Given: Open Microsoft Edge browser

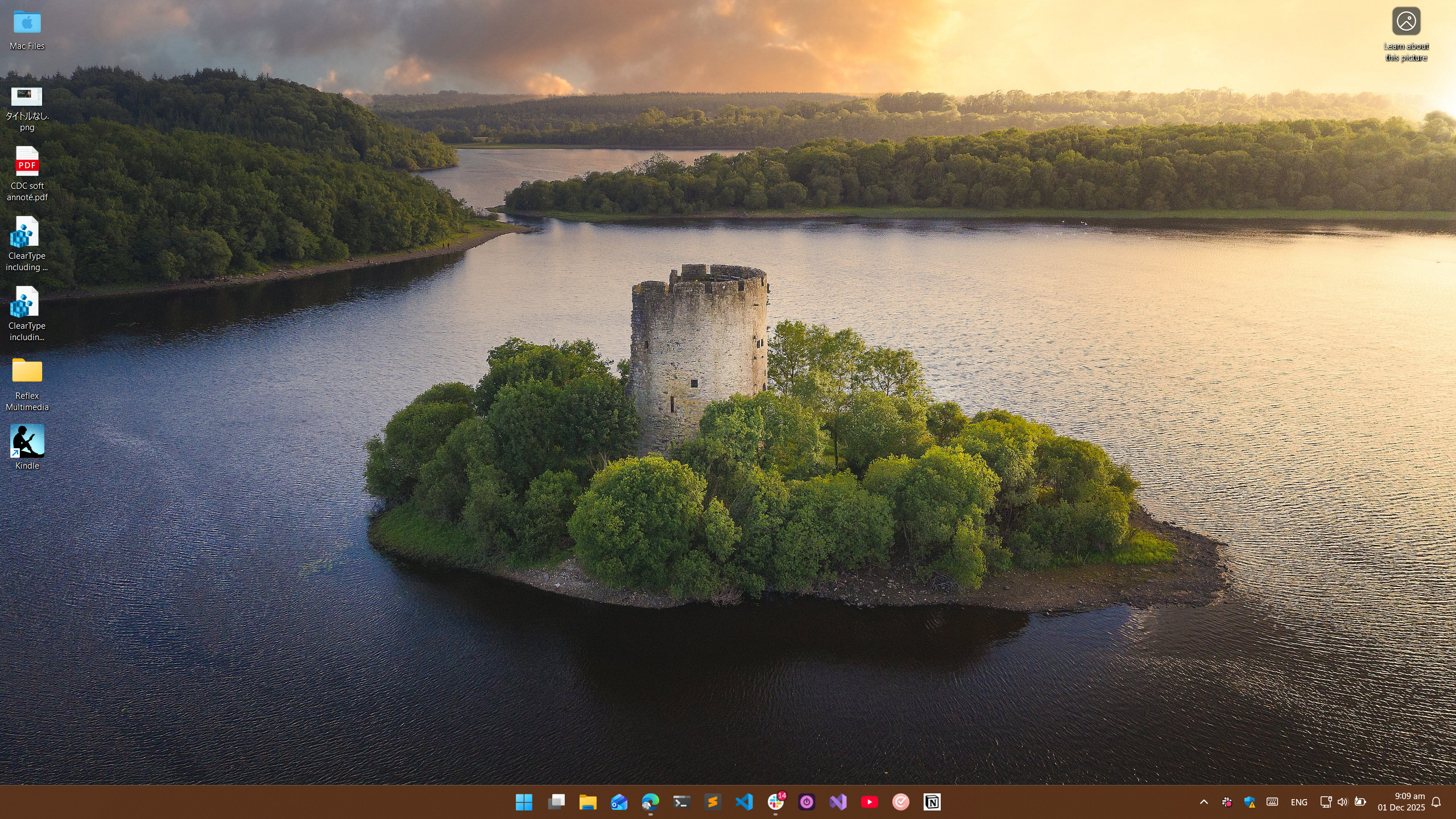Looking at the screenshot, I should point(650,802).
